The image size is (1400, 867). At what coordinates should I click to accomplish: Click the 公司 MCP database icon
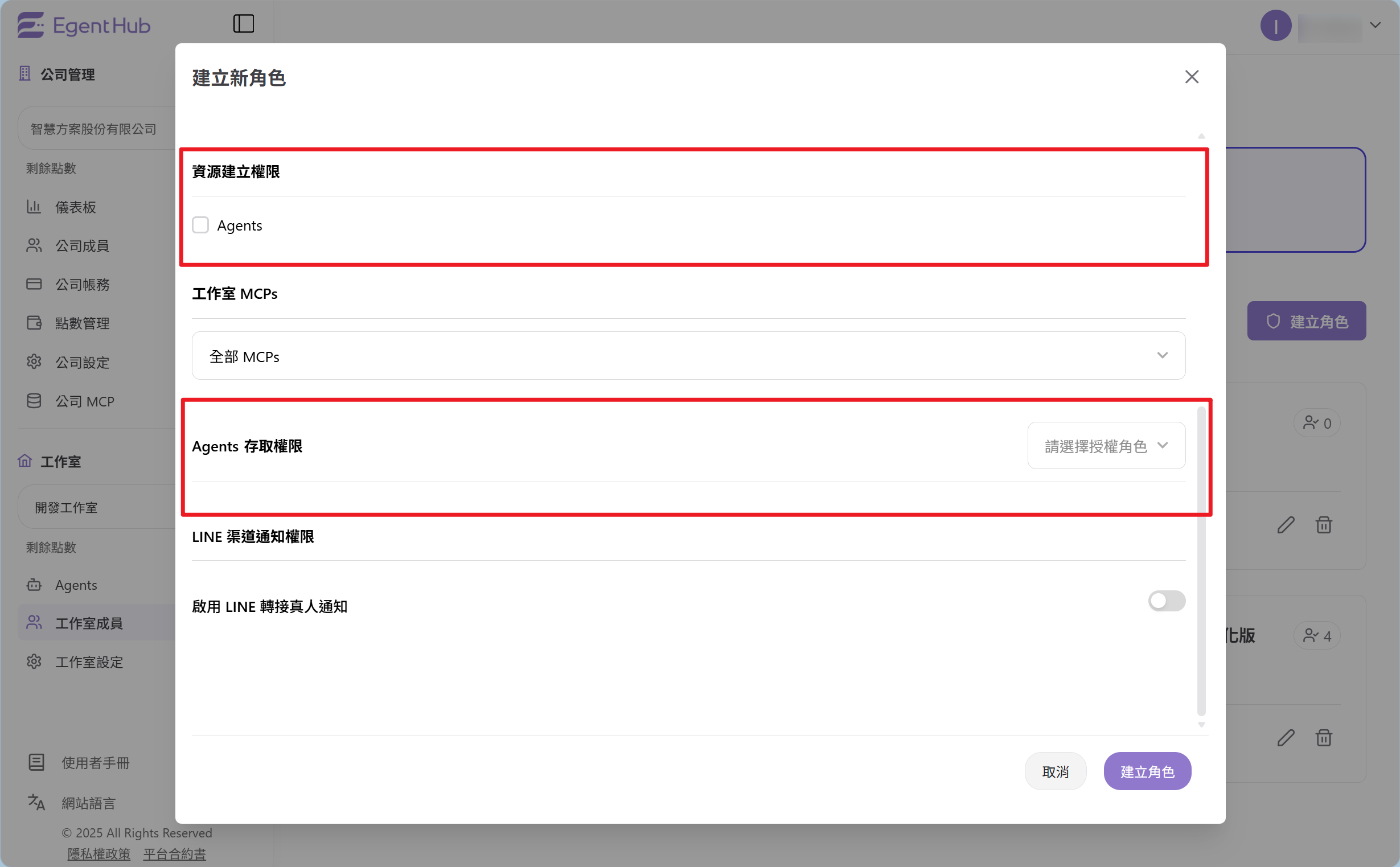point(34,401)
